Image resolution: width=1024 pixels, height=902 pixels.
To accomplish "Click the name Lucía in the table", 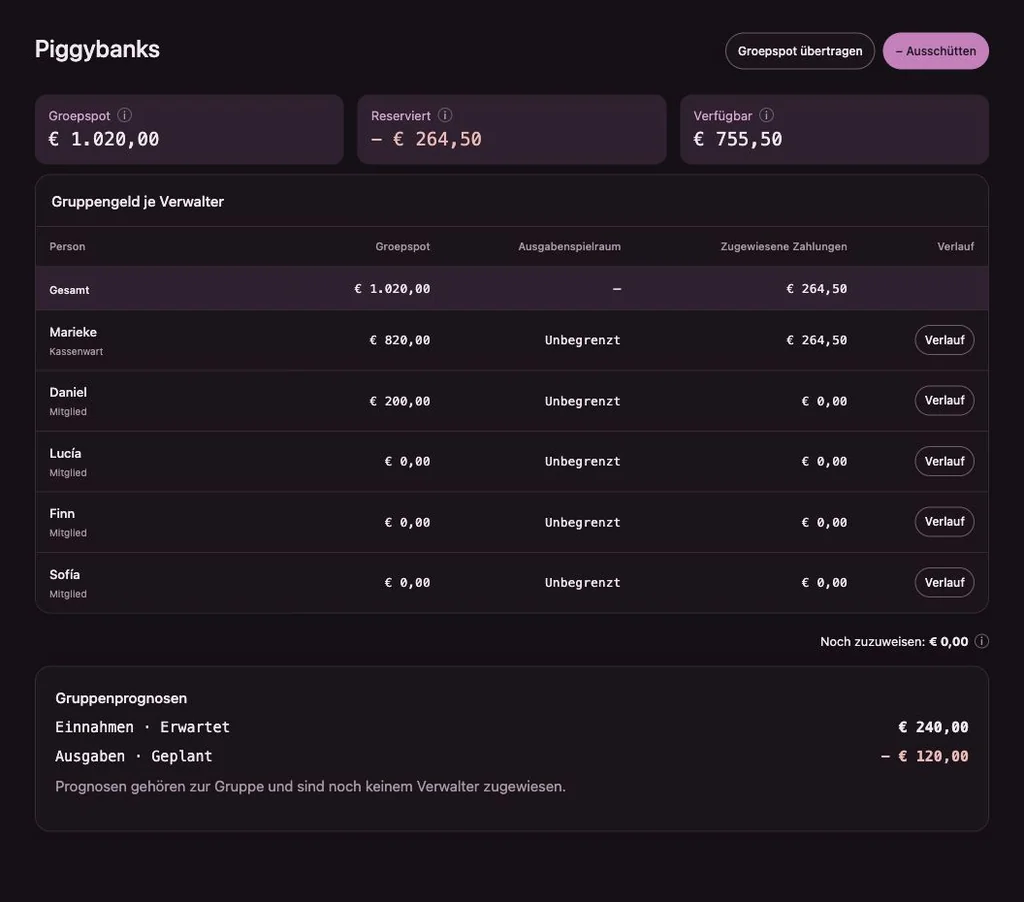I will click(x=65, y=453).
